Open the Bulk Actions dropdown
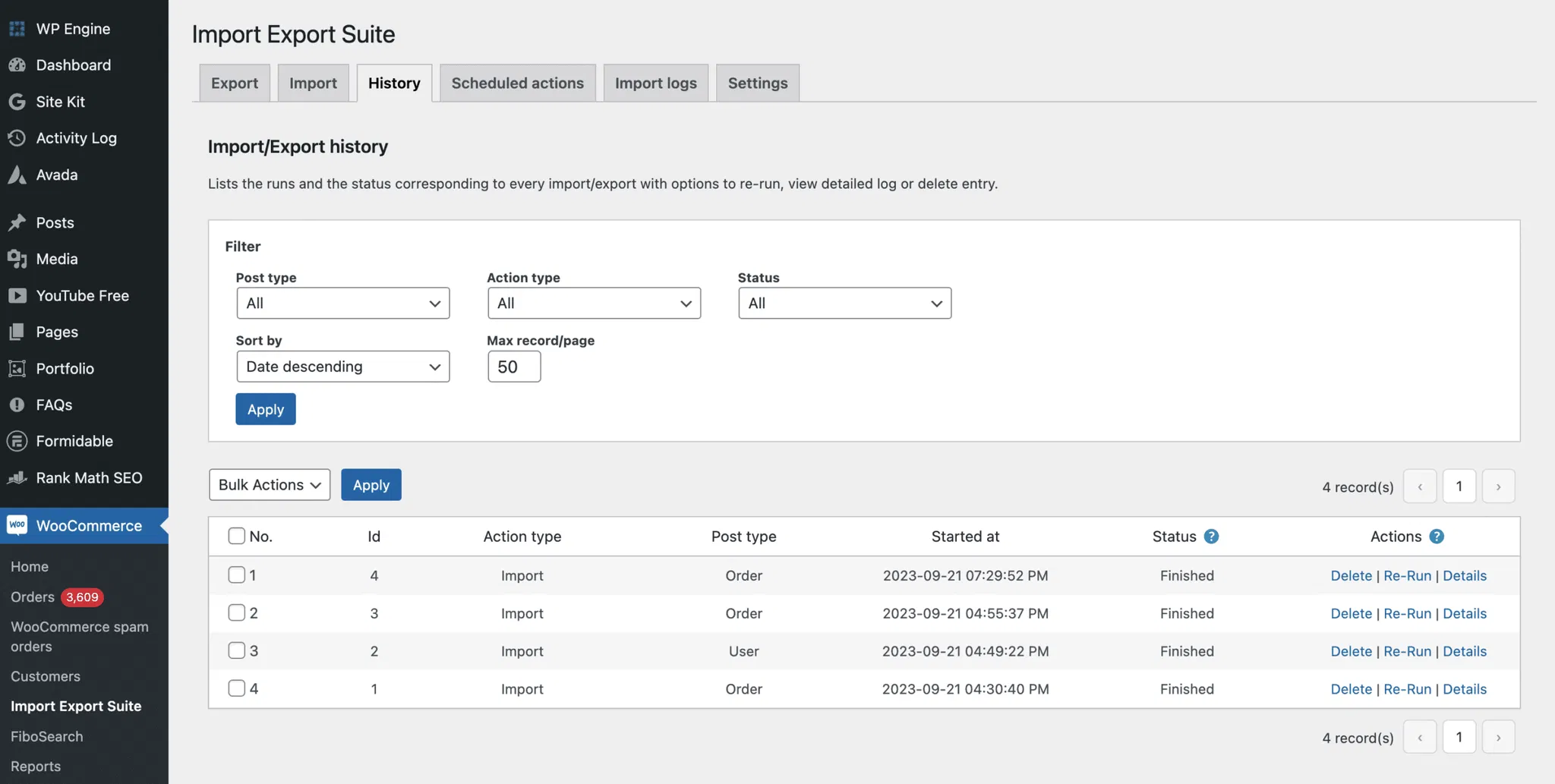Viewport: 1555px width, 784px height. tap(270, 485)
